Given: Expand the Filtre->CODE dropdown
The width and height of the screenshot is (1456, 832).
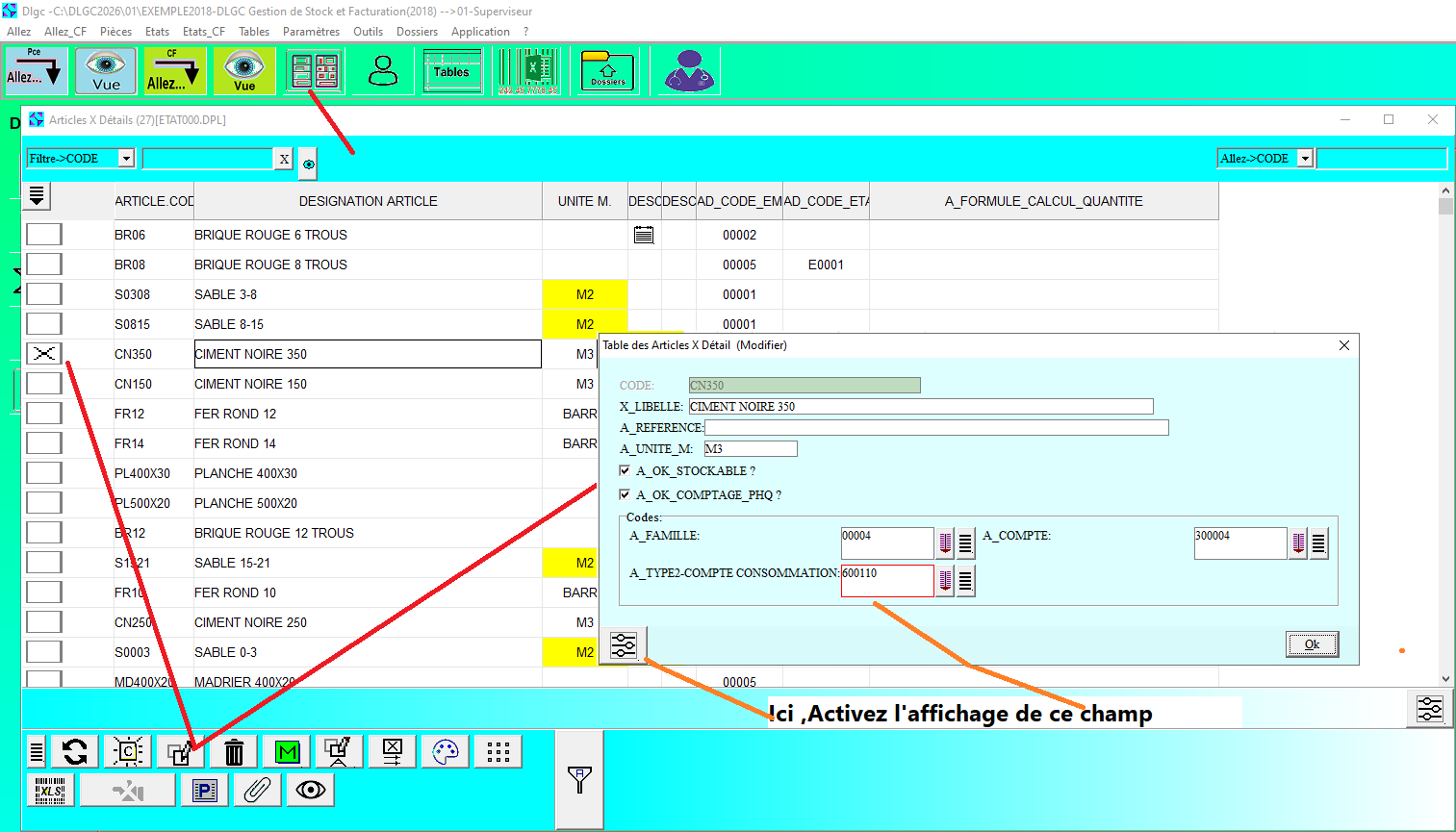Looking at the screenshot, I should [126, 159].
